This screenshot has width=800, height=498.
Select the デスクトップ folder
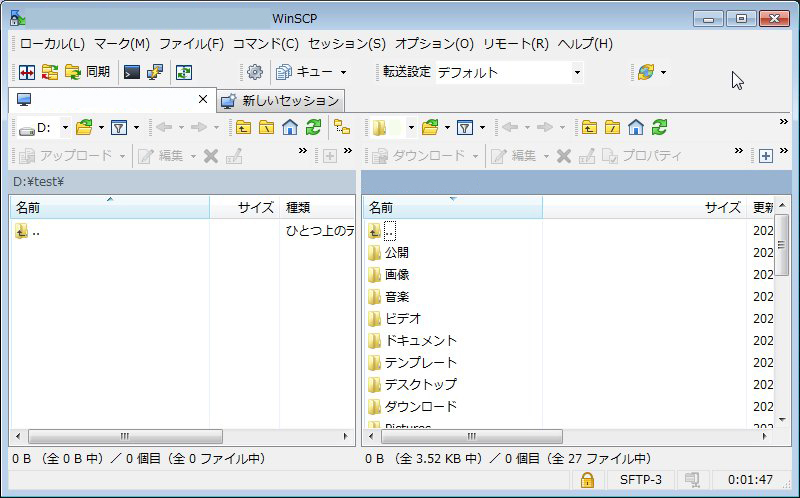(421, 384)
